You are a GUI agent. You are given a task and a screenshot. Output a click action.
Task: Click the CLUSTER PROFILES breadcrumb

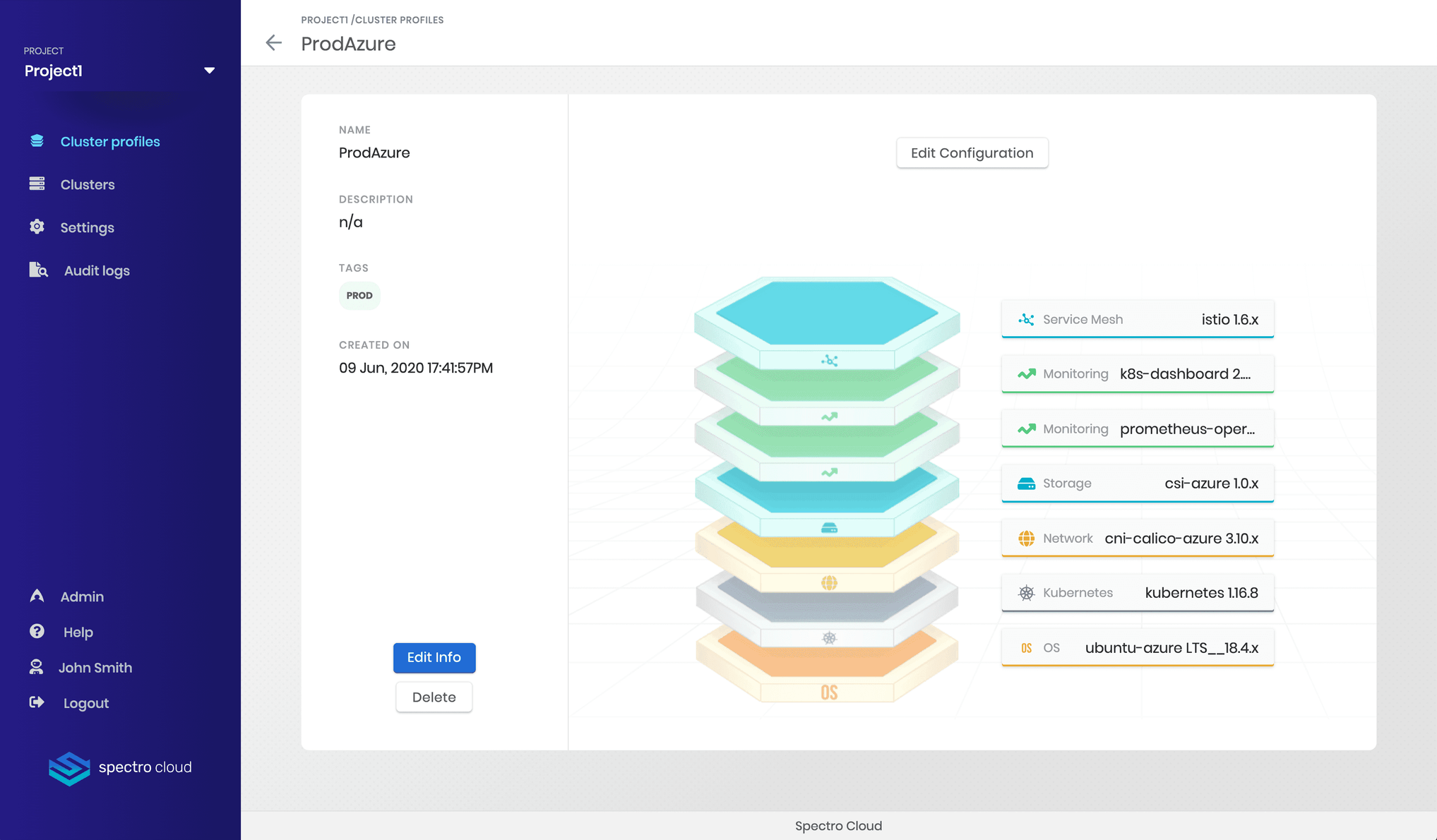pos(399,20)
